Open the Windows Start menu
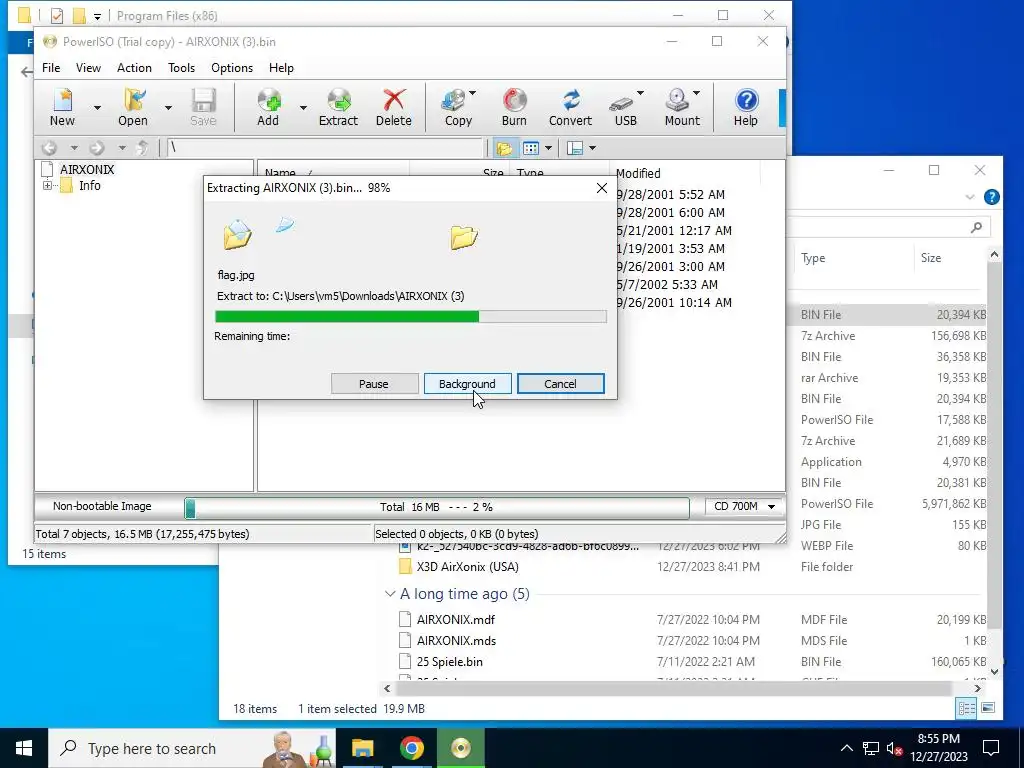This screenshot has width=1024, height=768. 24,748
